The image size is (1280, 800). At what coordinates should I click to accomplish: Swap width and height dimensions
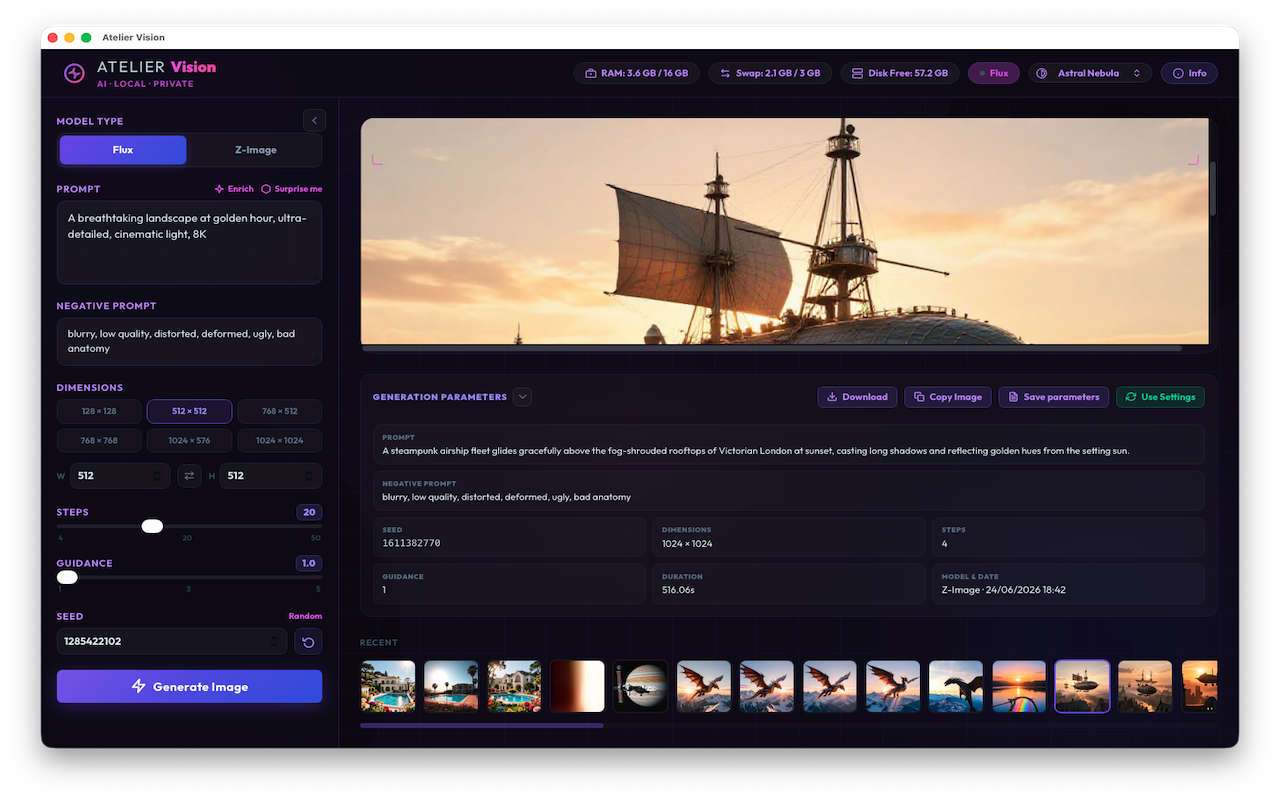[x=190, y=476]
